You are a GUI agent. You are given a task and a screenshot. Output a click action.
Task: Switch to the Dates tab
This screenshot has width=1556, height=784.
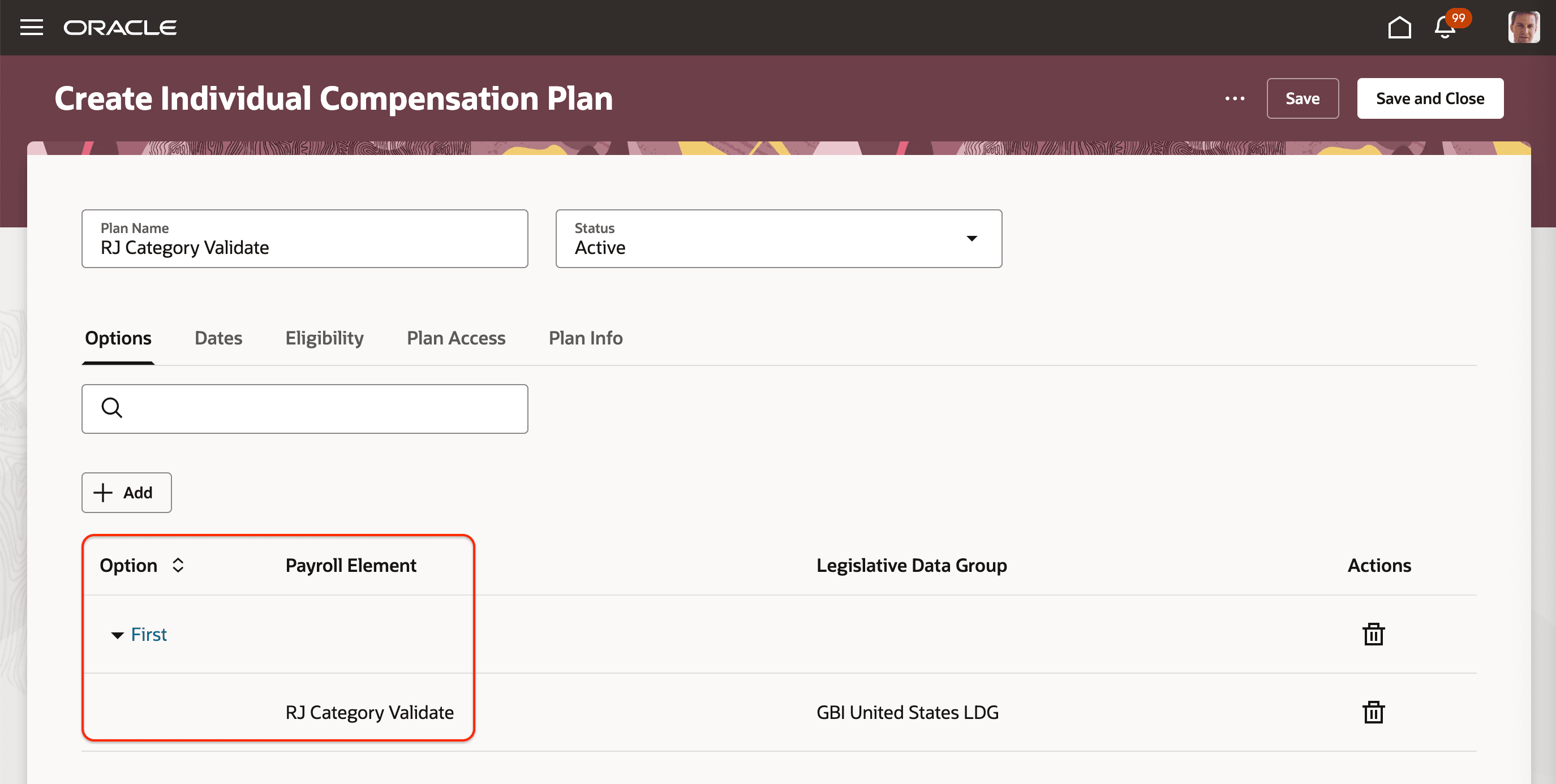(x=218, y=338)
